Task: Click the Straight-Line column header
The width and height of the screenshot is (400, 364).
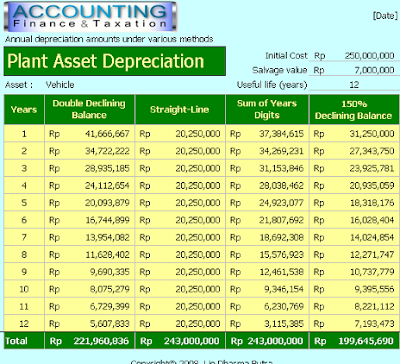Action: [180, 110]
